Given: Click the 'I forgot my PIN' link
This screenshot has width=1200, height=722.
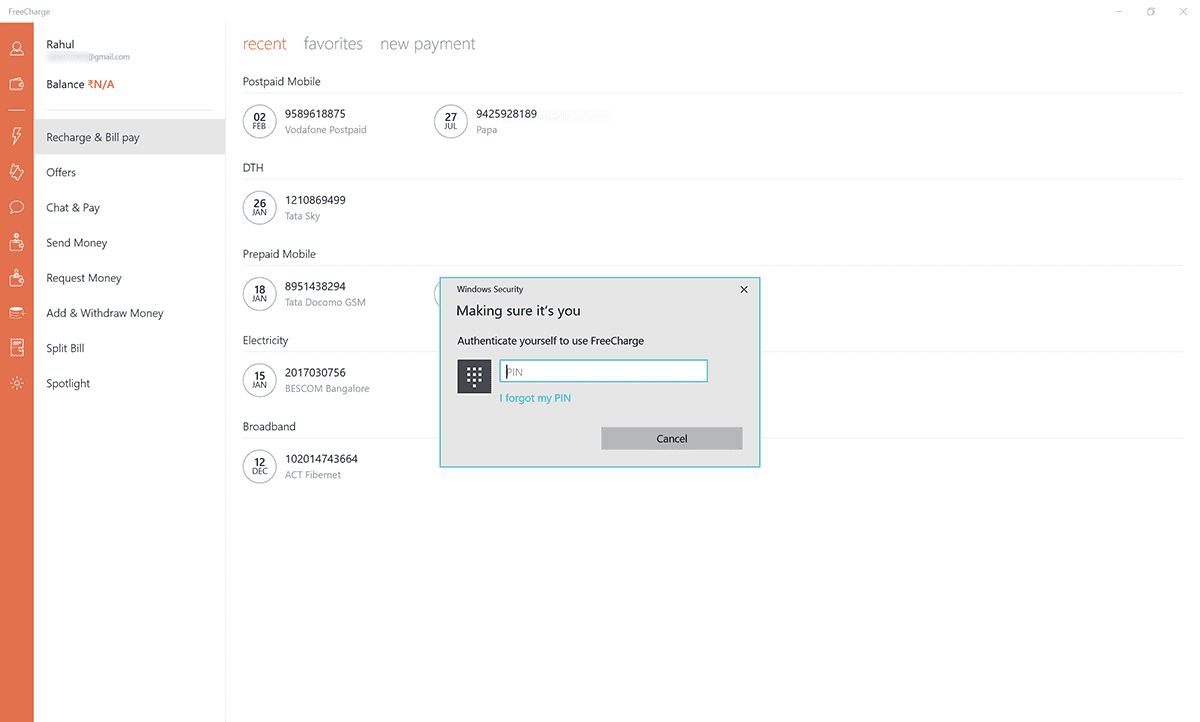Looking at the screenshot, I should [x=535, y=398].
